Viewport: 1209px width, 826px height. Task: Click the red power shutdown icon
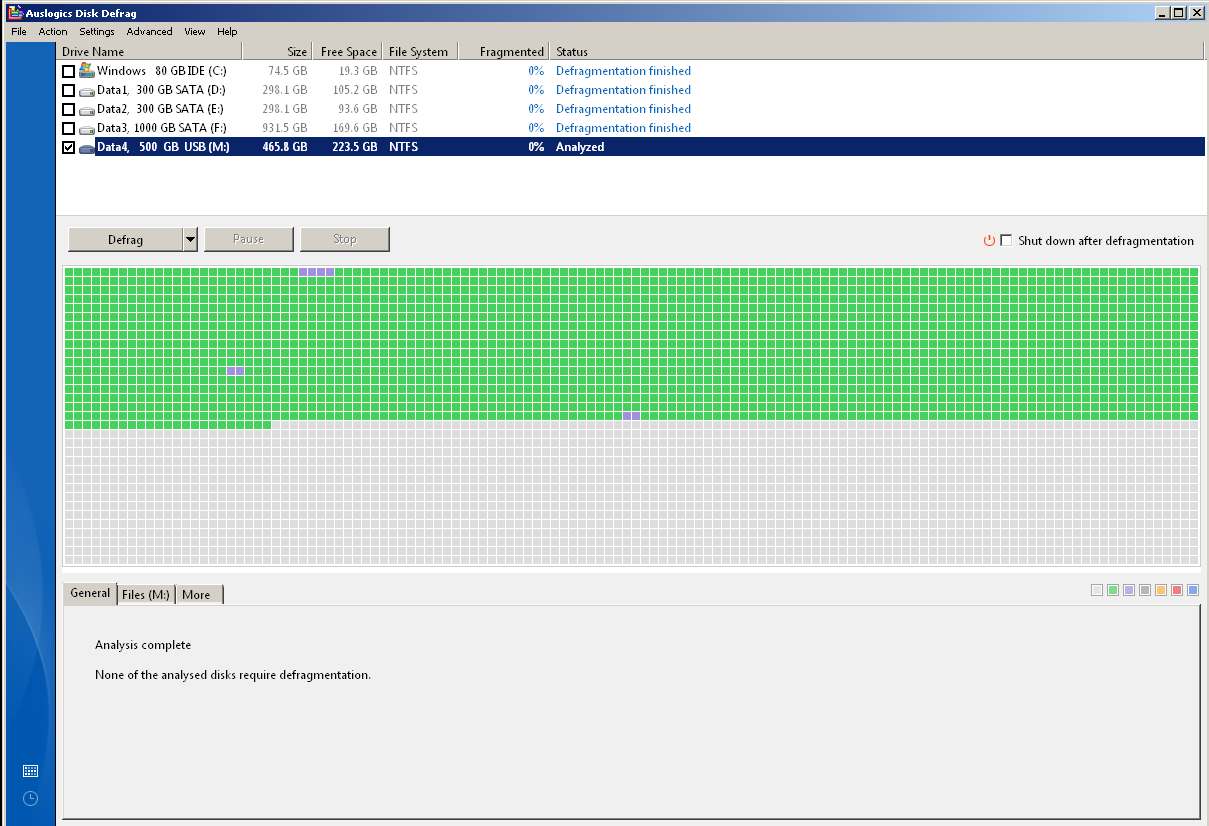989,240
